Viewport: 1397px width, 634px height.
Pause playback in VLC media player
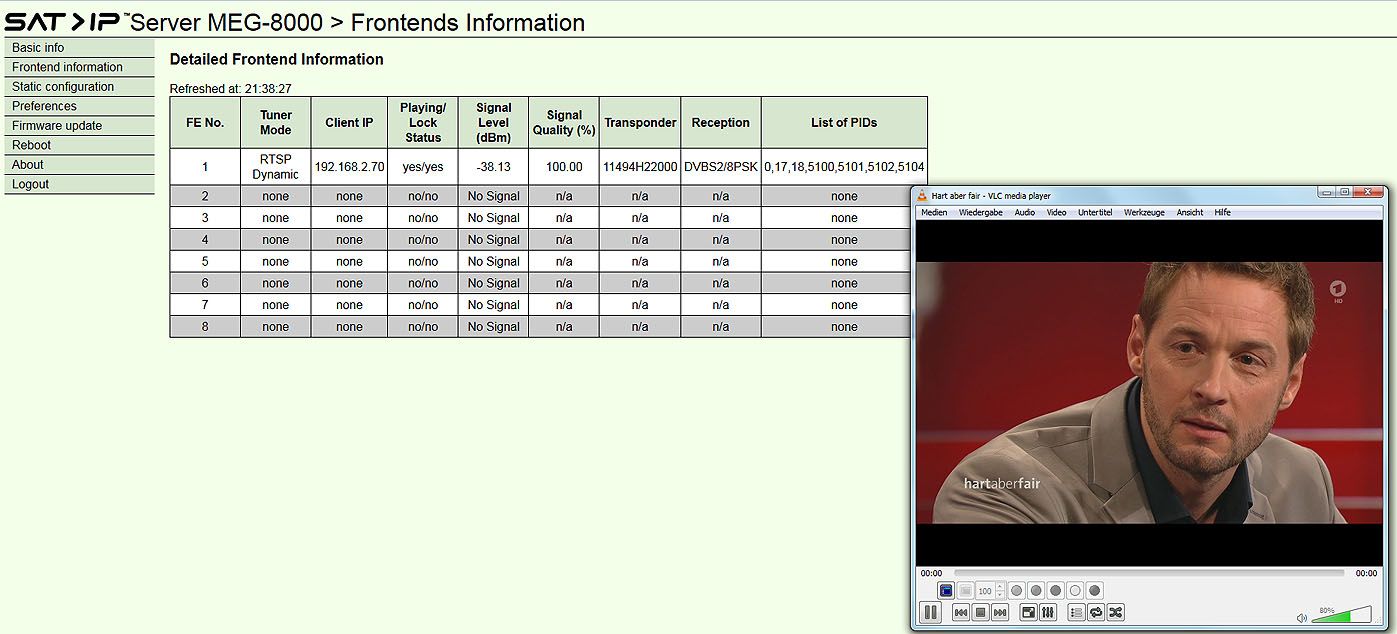coord(931,612)
